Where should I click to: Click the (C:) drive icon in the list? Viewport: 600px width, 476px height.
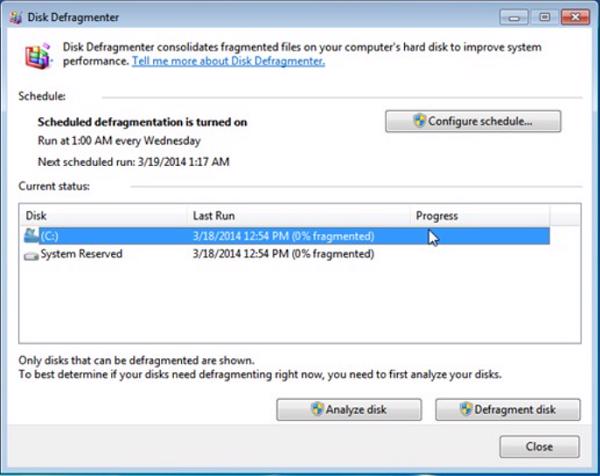tap(31, 236)
